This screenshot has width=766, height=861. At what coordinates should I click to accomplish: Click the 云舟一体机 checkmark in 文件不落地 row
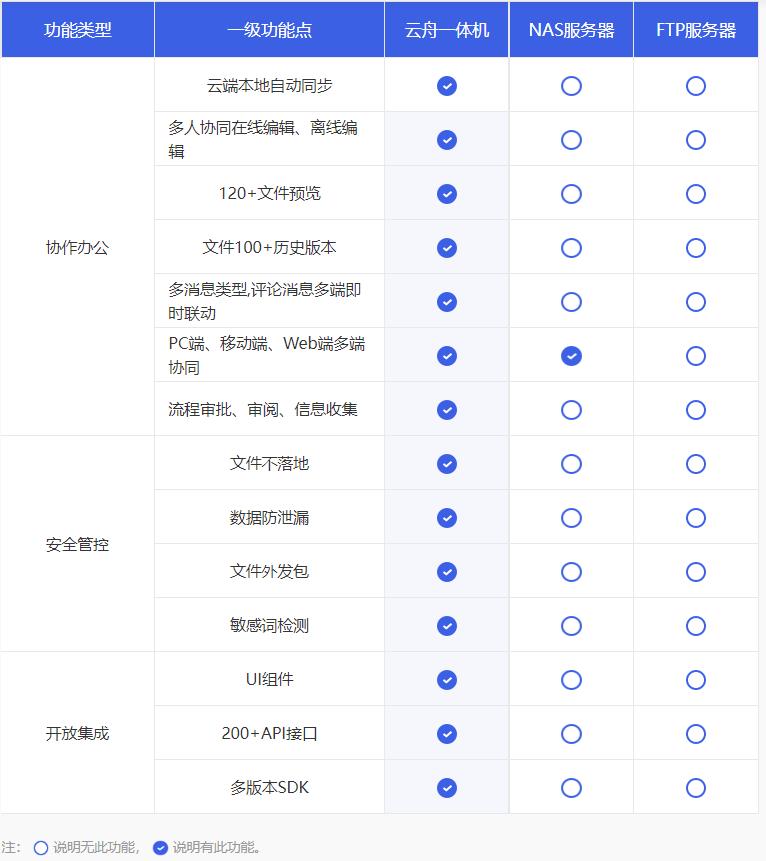click(x=447, y=464)
